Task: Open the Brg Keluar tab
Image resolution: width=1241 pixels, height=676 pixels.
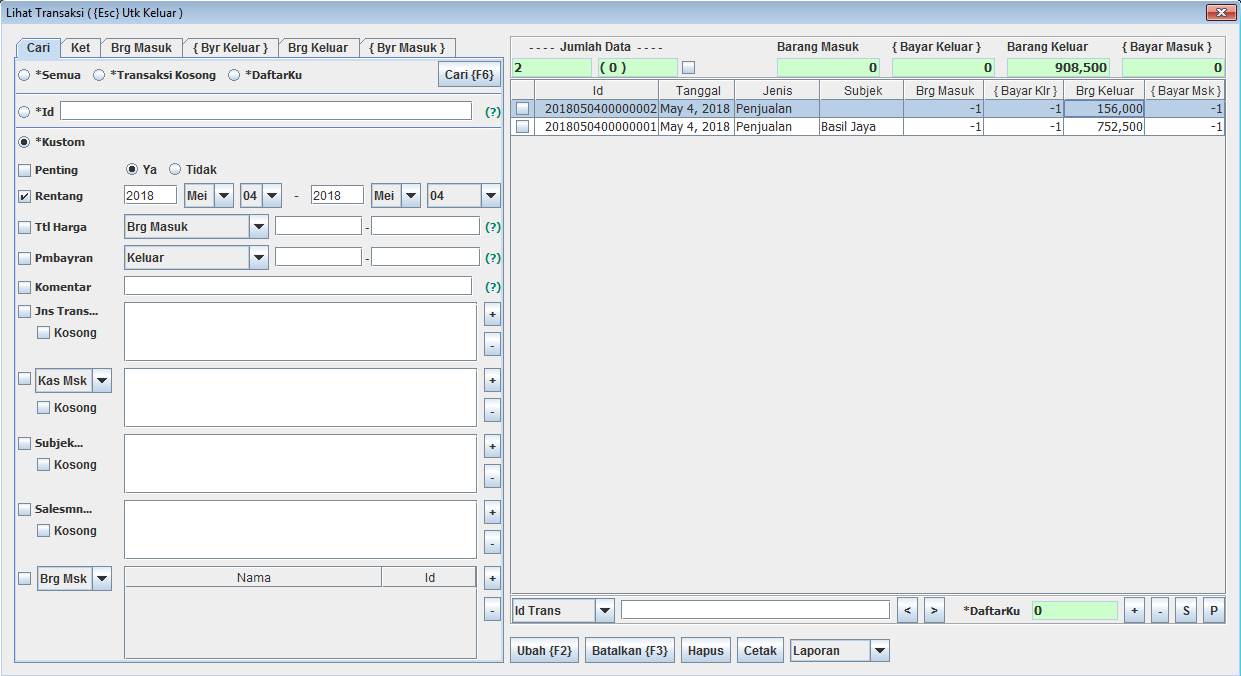Action: click(318, 48)
